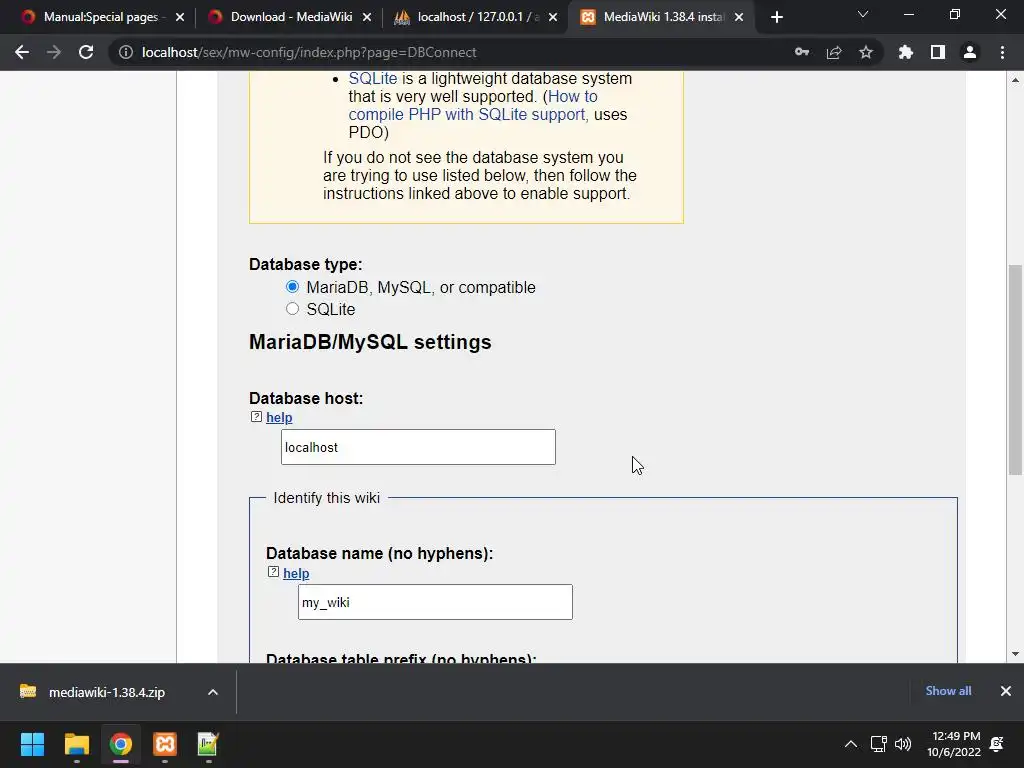
Task: Open the volume tray icon
Action: (x=903, y=744)
